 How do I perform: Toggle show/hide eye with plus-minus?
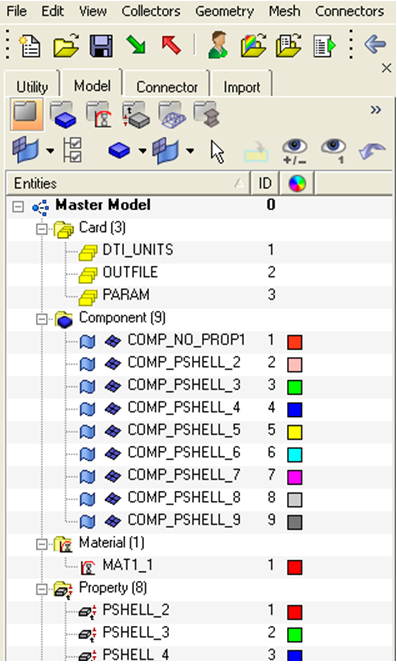pyautogui.click(x=294, y=151)
